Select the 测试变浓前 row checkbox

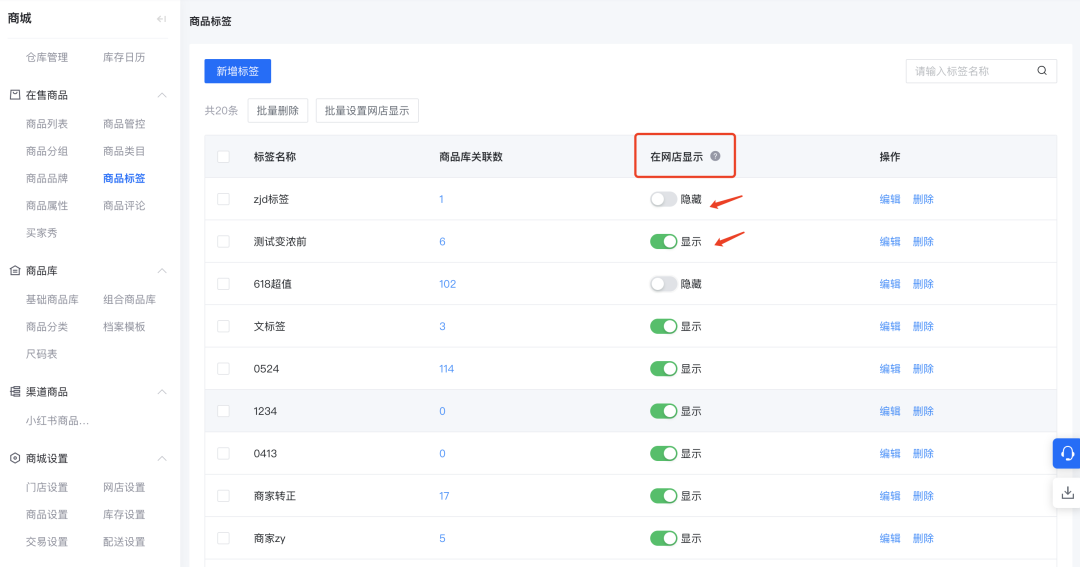(x=223, y=242)
